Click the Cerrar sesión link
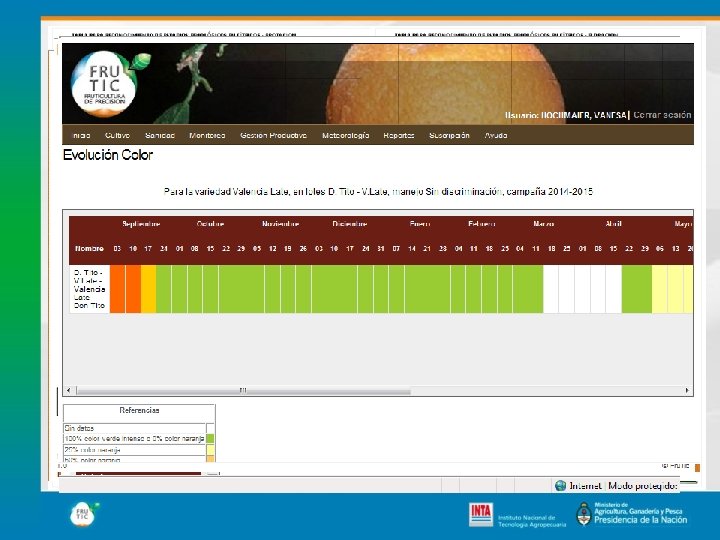 (662, 115)
